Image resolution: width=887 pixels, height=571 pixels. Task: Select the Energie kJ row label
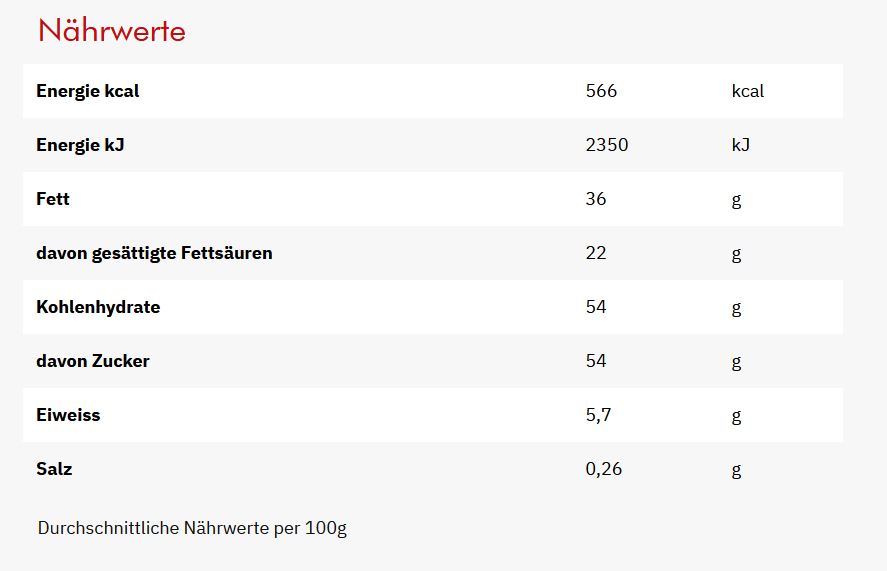click(x=80, y=145)
